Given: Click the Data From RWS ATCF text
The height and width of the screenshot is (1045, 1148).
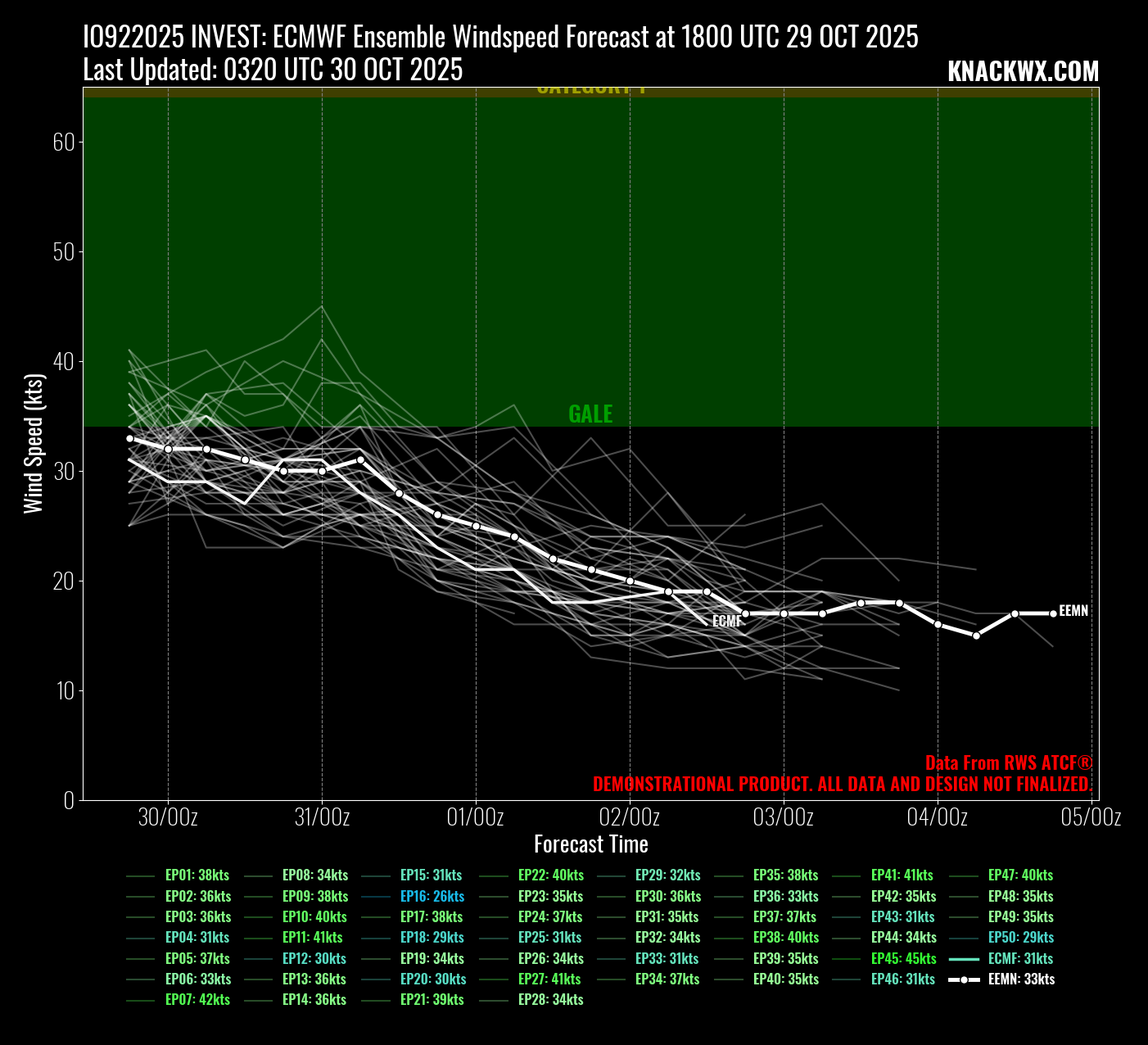Looking at the screenshot, I should coord(1008,763).
